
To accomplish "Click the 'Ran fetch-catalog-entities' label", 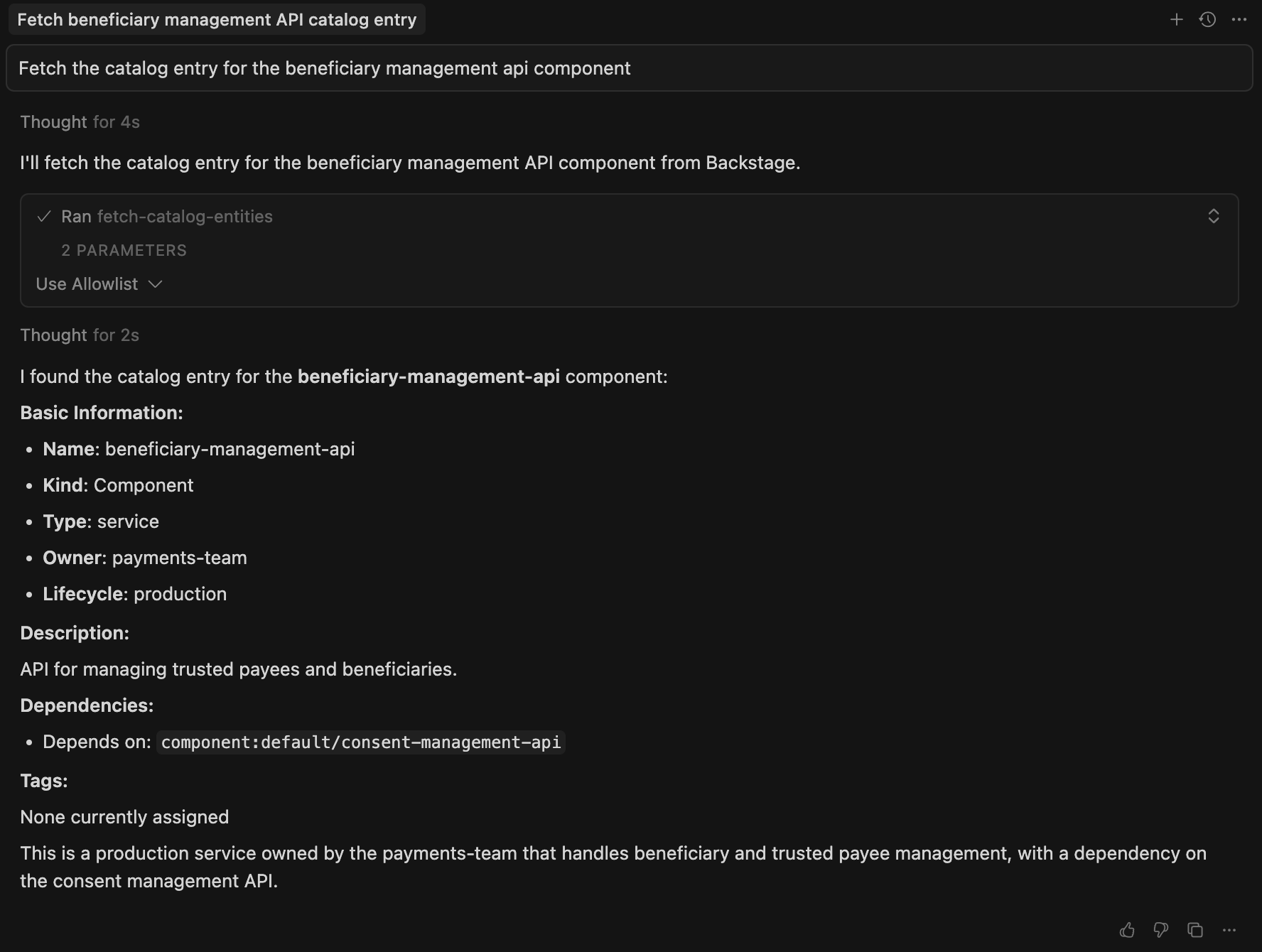I will [166, 216].
